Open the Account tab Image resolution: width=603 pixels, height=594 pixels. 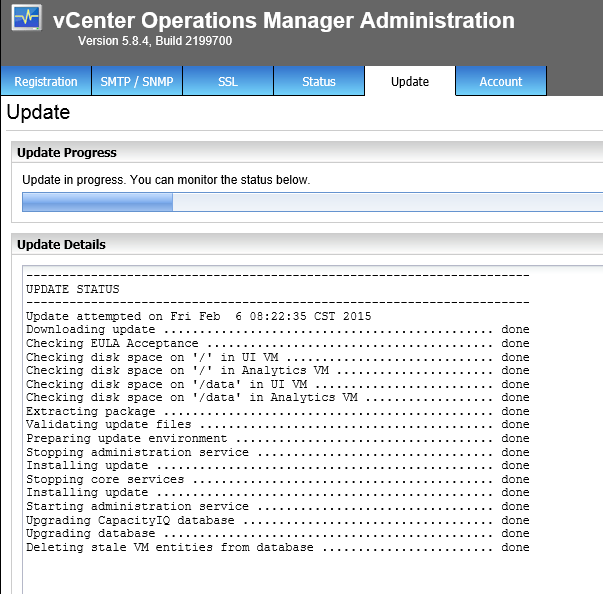501,81
